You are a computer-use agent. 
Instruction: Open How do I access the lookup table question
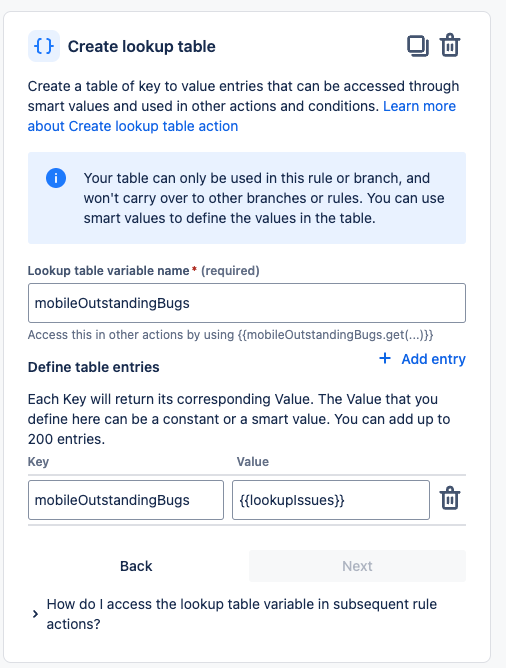pyautogui.click(x=242, y=614)
